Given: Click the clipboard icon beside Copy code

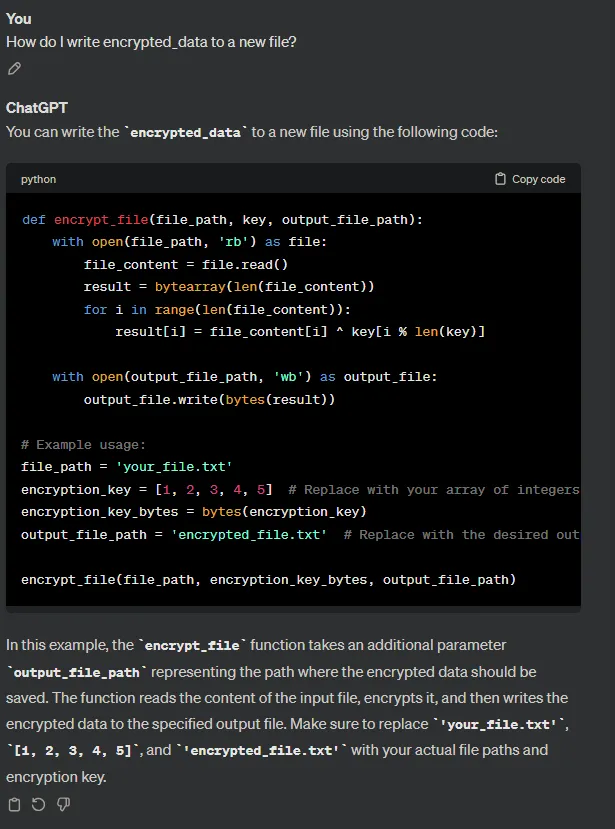Looking at the screenshot, I should (x=500, y=179).
